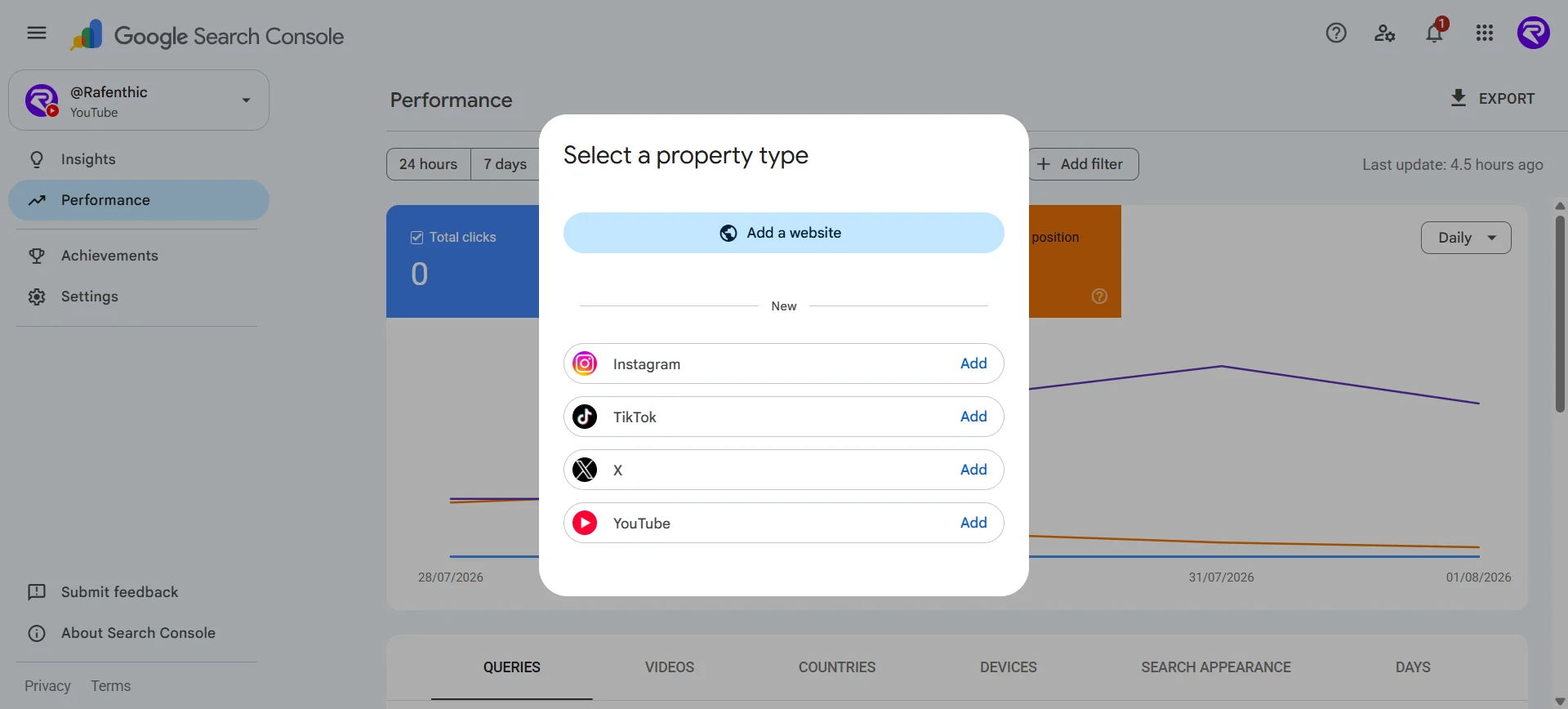Click the Achievements trophy icon

(x=37, y=256)
